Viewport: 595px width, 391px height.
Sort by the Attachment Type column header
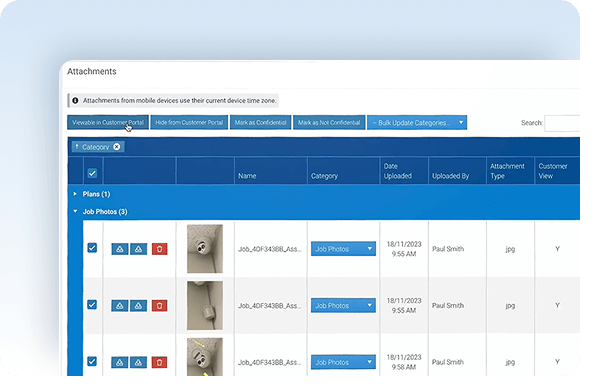click(x=507, y=171)
